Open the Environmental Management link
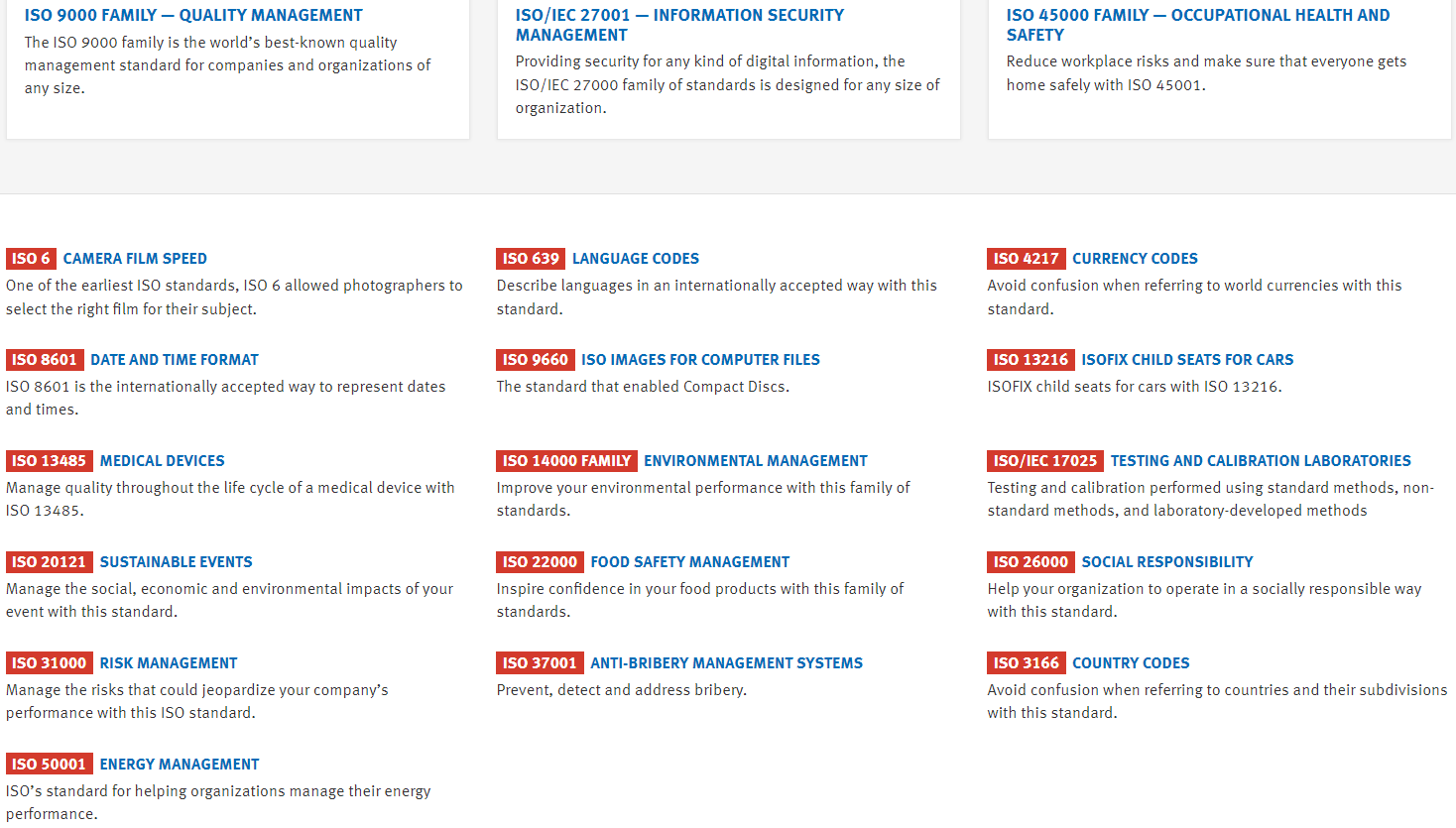The image size is (1456, 828). (756, 461)
